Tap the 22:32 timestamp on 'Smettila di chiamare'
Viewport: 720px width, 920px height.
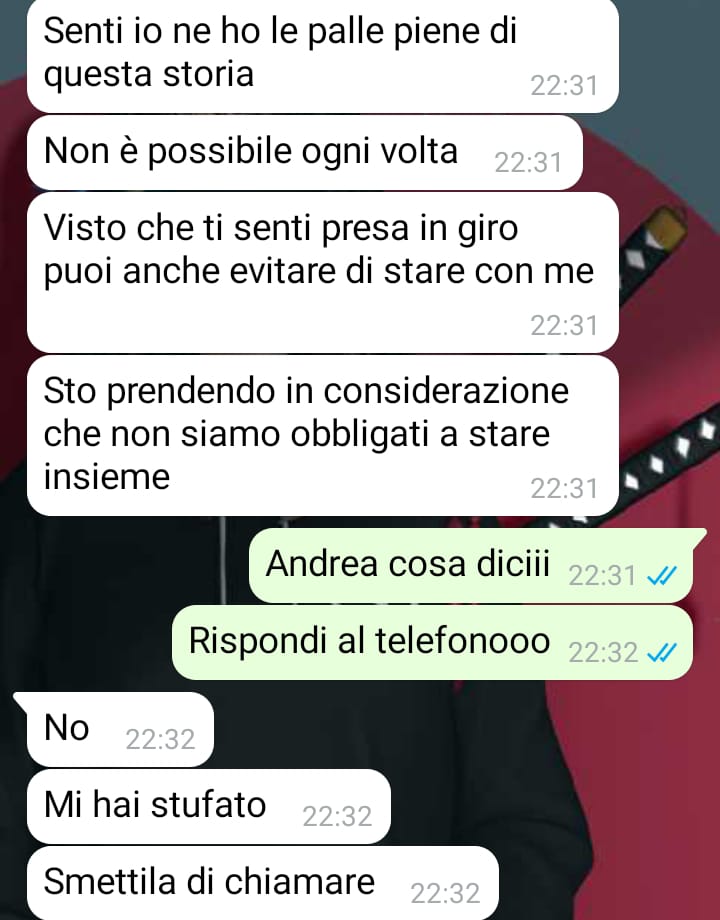[x=445, y=894]
